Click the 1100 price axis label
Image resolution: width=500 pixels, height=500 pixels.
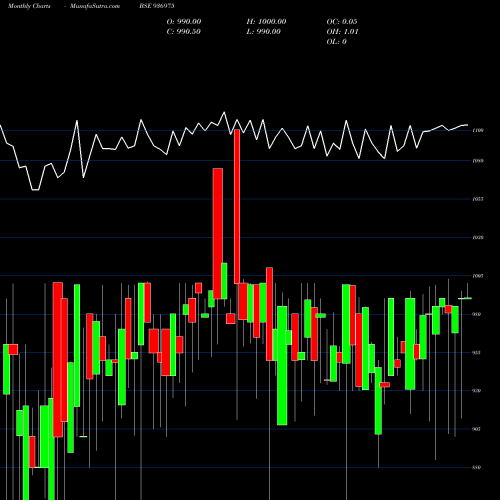(x=478, y=130)
